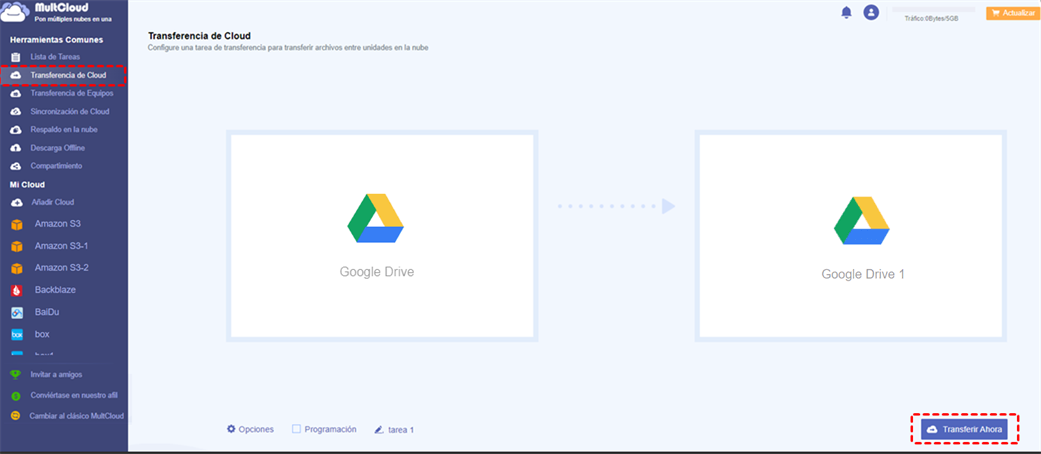This screenshot has height=454, width=1041.
Task: Open the Opciones link
Action: coord(256,429)
